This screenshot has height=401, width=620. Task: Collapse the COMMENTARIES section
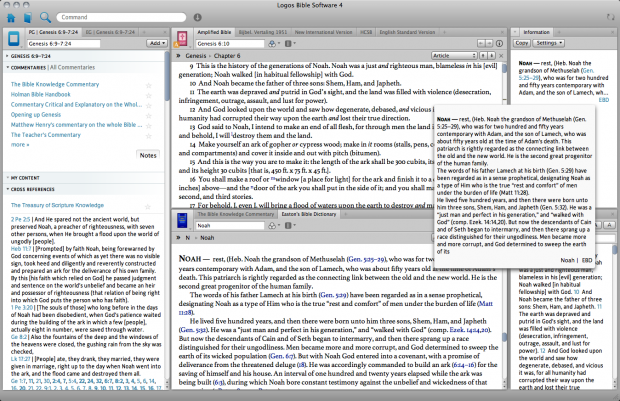(x=7, y=68)
